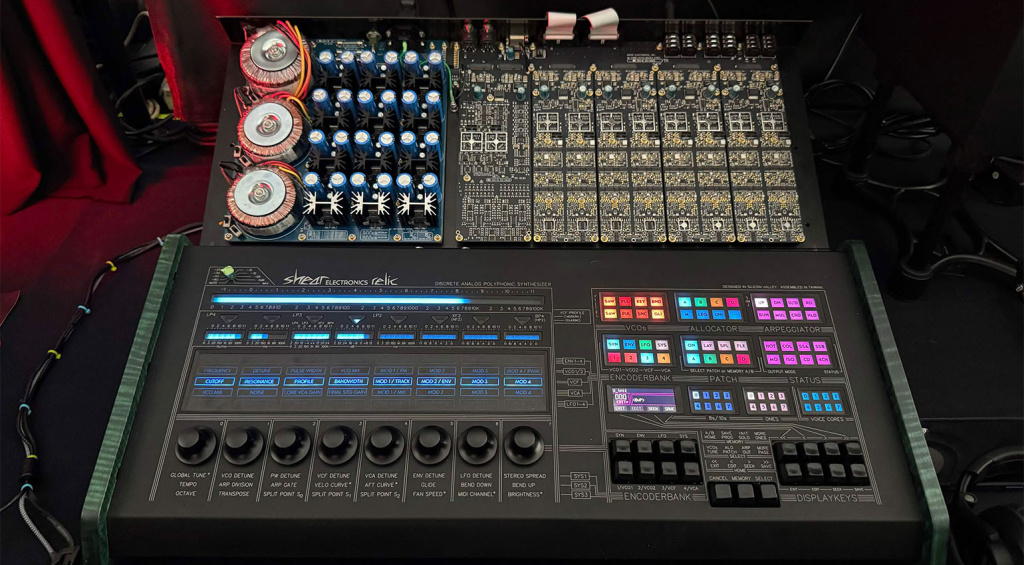Tap the LFO pad in Allocator section
Image resolution: width=1024 pixels, height=565 pixels.
(703, 314)
